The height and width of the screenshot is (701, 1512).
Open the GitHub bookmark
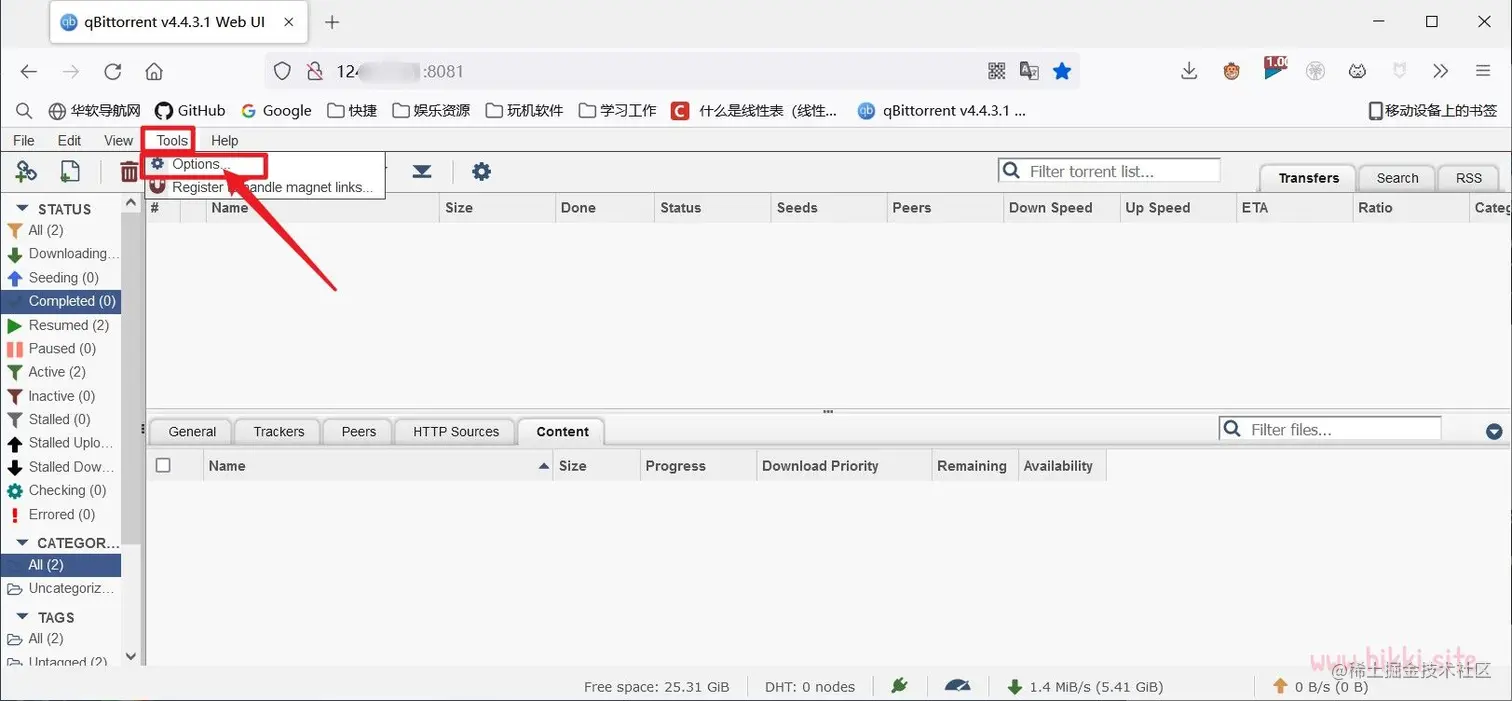[x=190, y=110]
